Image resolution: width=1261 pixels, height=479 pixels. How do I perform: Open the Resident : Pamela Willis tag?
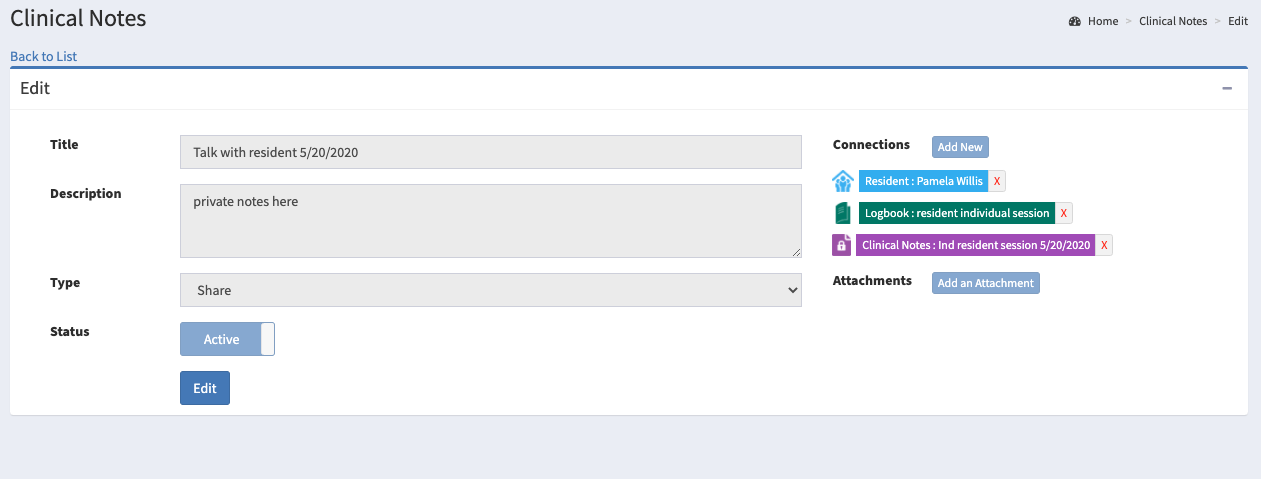[923, 181]
